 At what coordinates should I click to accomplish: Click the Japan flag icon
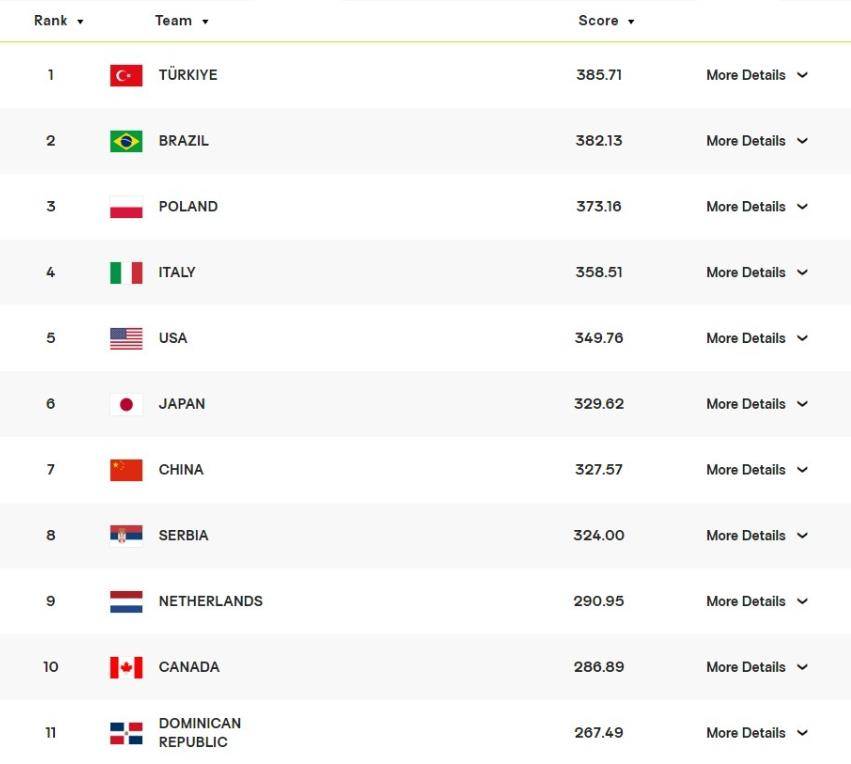[x=126, y=404]
